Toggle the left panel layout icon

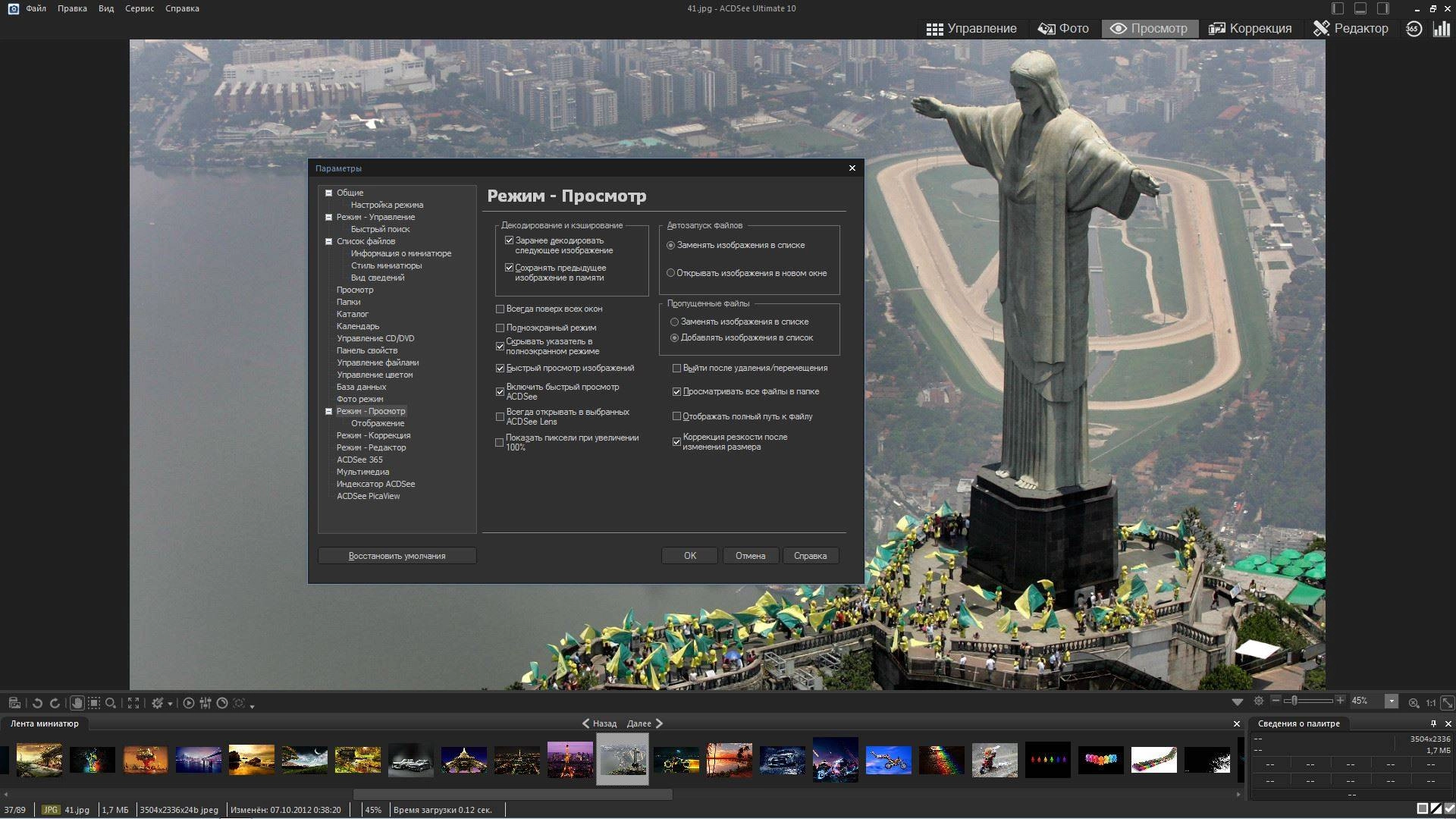1338,8
